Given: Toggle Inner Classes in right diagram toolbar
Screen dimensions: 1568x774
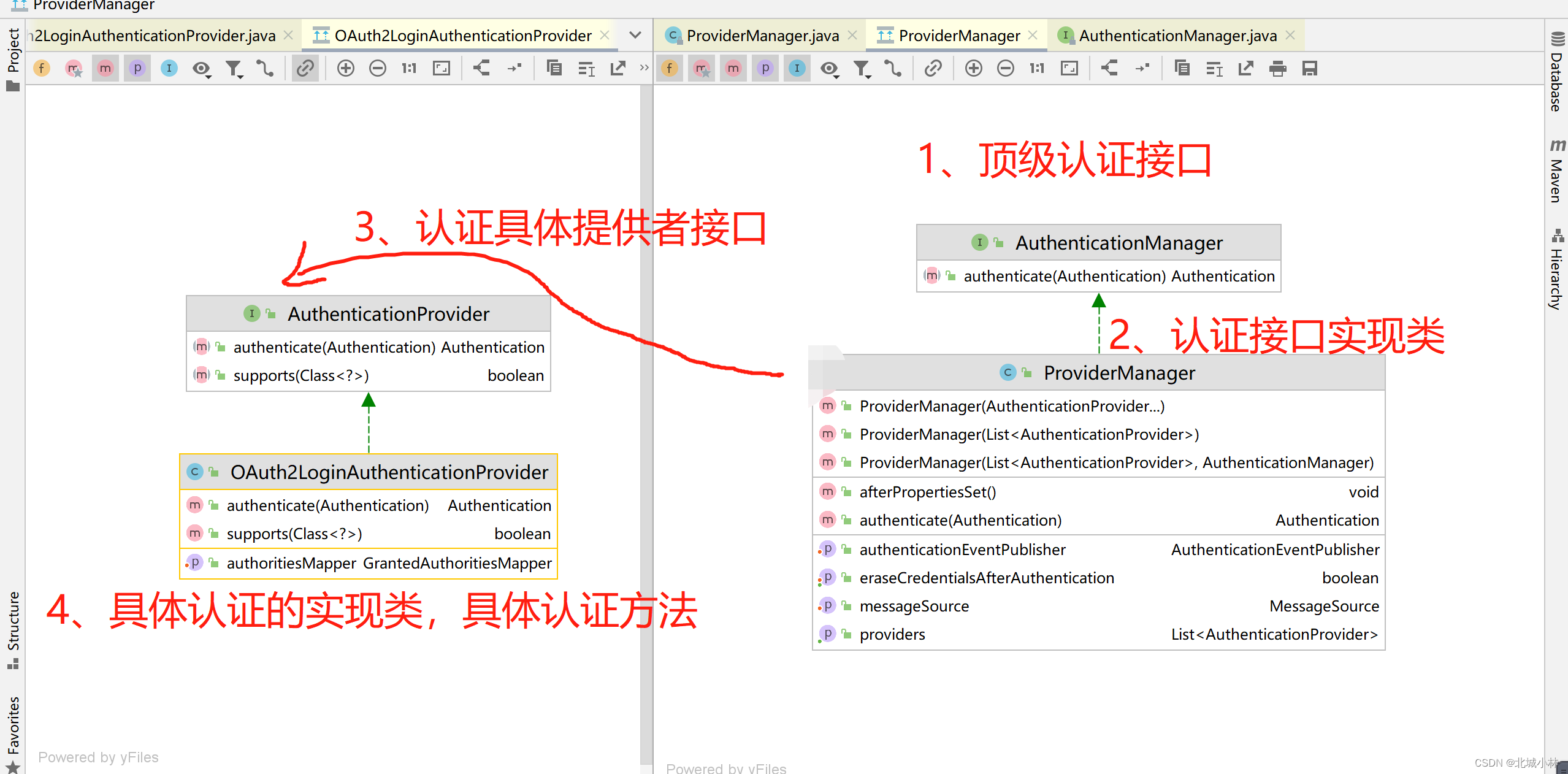Looking at the screenshot, I should 797,68.
